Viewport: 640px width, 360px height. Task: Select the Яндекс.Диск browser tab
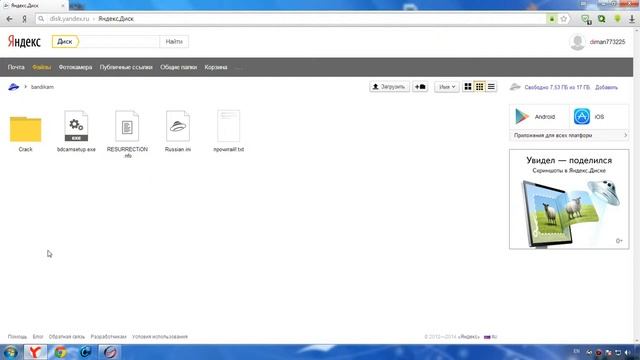coord(34,6)
